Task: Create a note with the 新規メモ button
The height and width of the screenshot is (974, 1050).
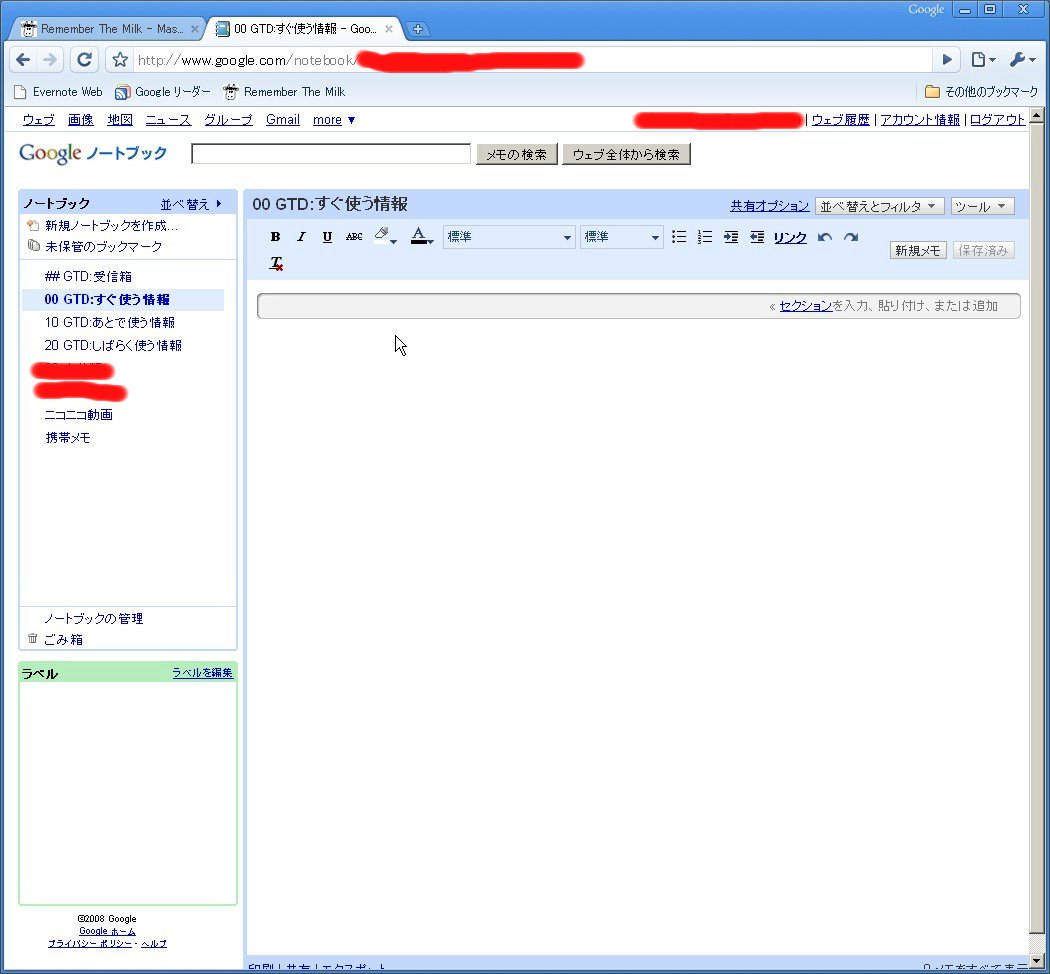Action: [x=917, y=250]
